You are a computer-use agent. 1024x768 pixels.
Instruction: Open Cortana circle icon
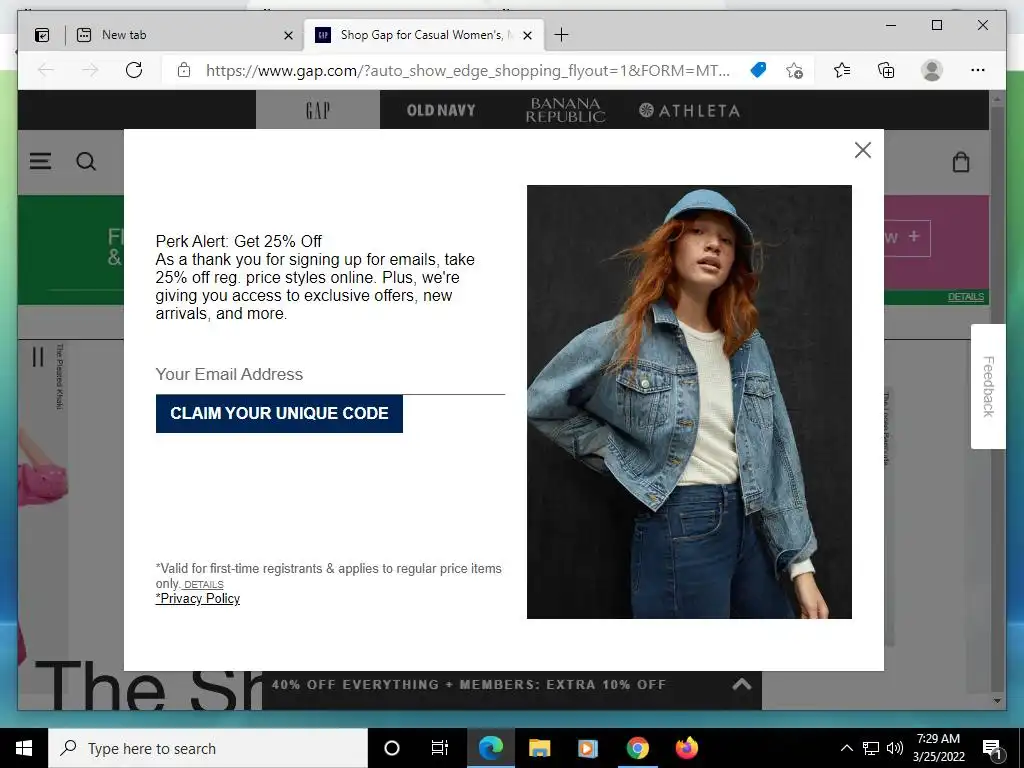point(392,748)
